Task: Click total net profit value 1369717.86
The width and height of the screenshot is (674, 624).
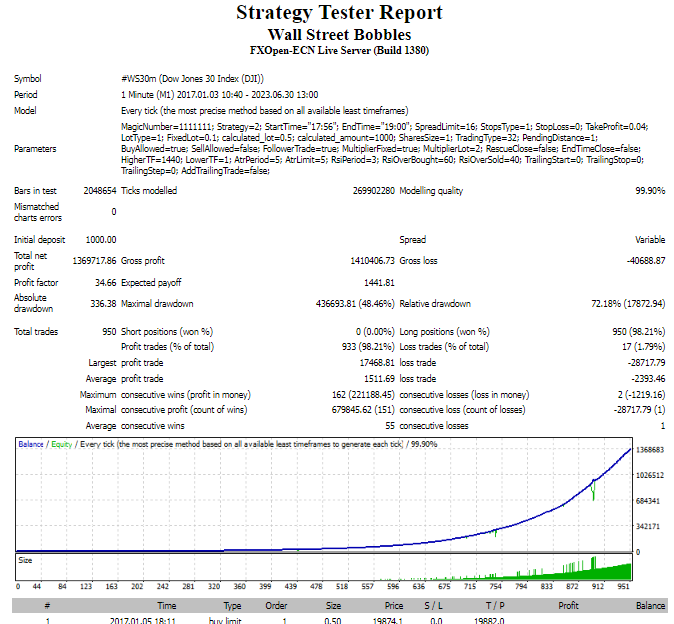Action: 94,261
